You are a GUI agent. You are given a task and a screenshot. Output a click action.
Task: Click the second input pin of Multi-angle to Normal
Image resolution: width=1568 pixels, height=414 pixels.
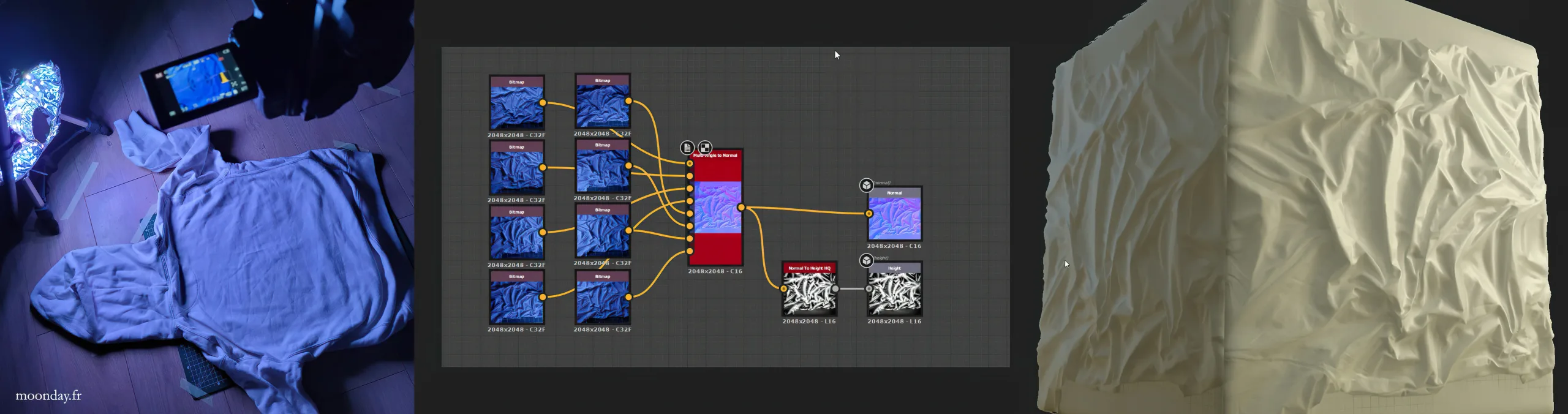coord(690,176)
